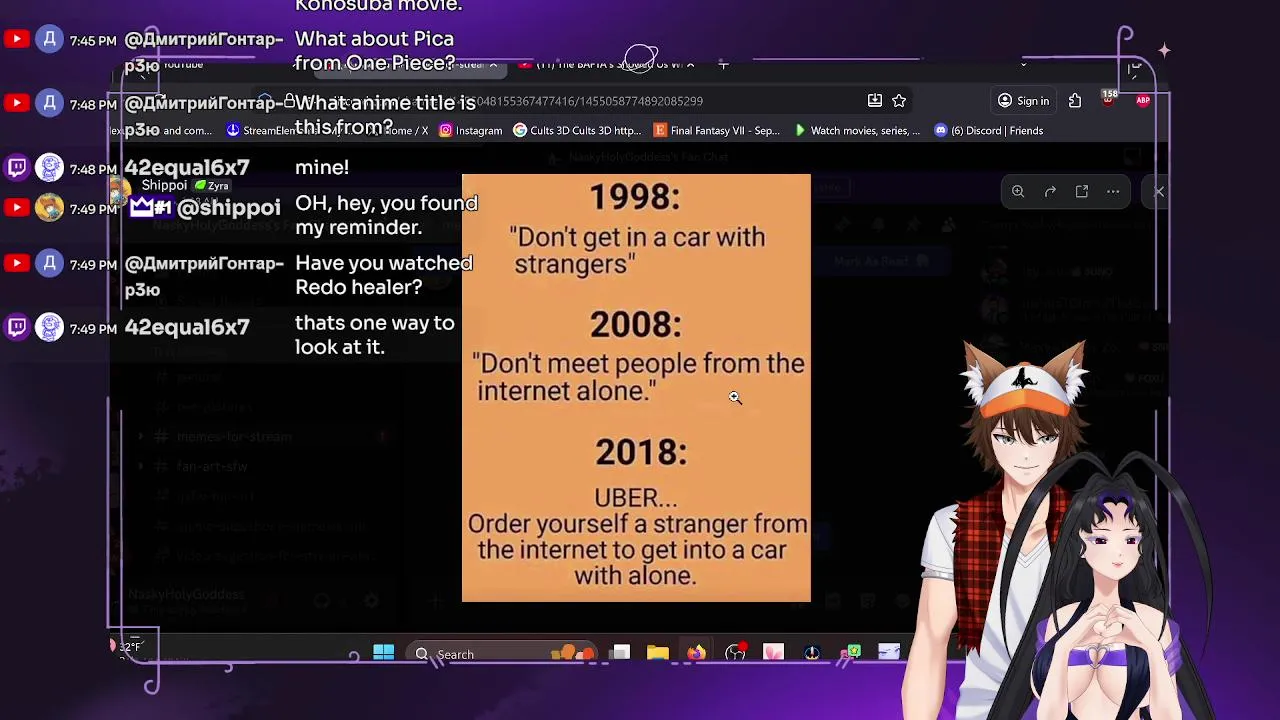
Task: Click the username @shippoi in chat
Action: (x=228, y=208)
